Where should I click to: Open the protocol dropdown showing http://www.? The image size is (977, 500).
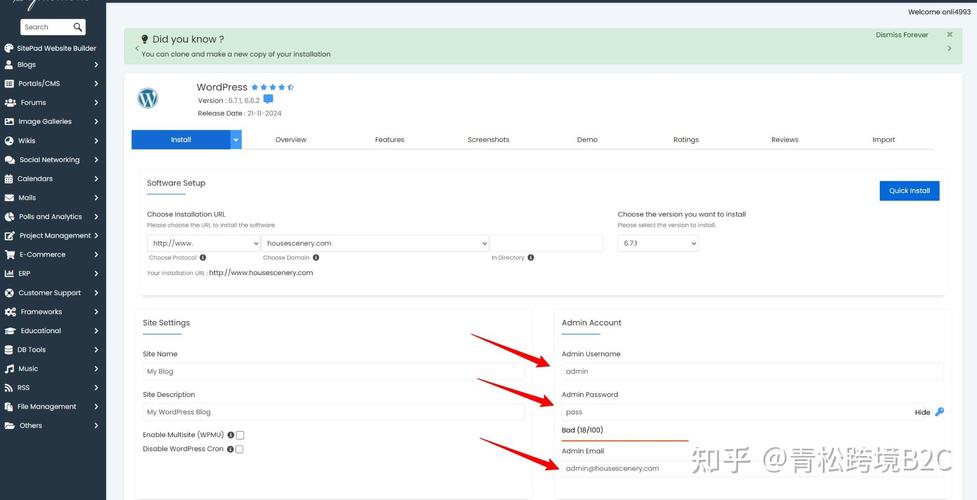pos(204,243)
